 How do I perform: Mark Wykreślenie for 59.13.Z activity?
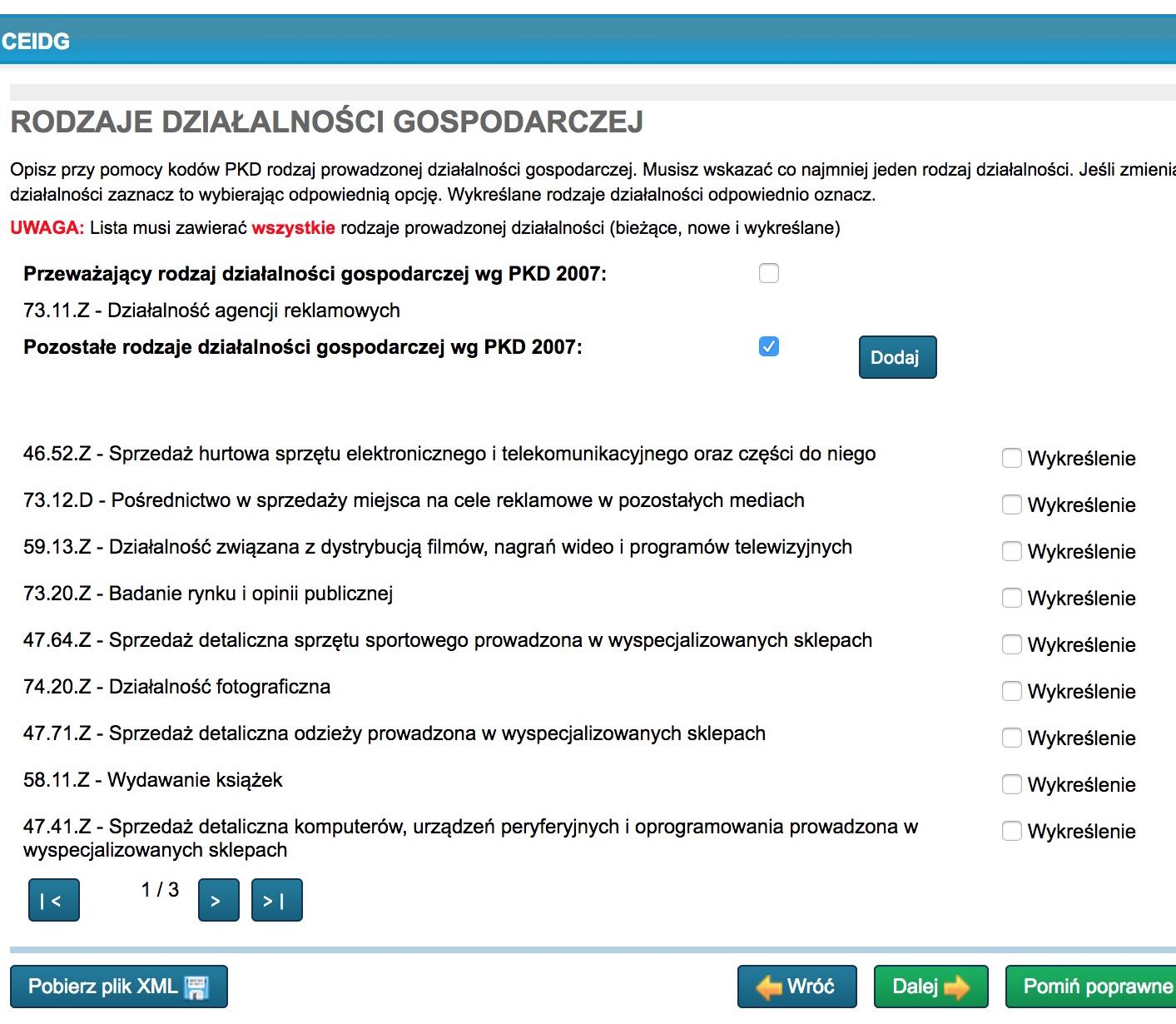1011,551
